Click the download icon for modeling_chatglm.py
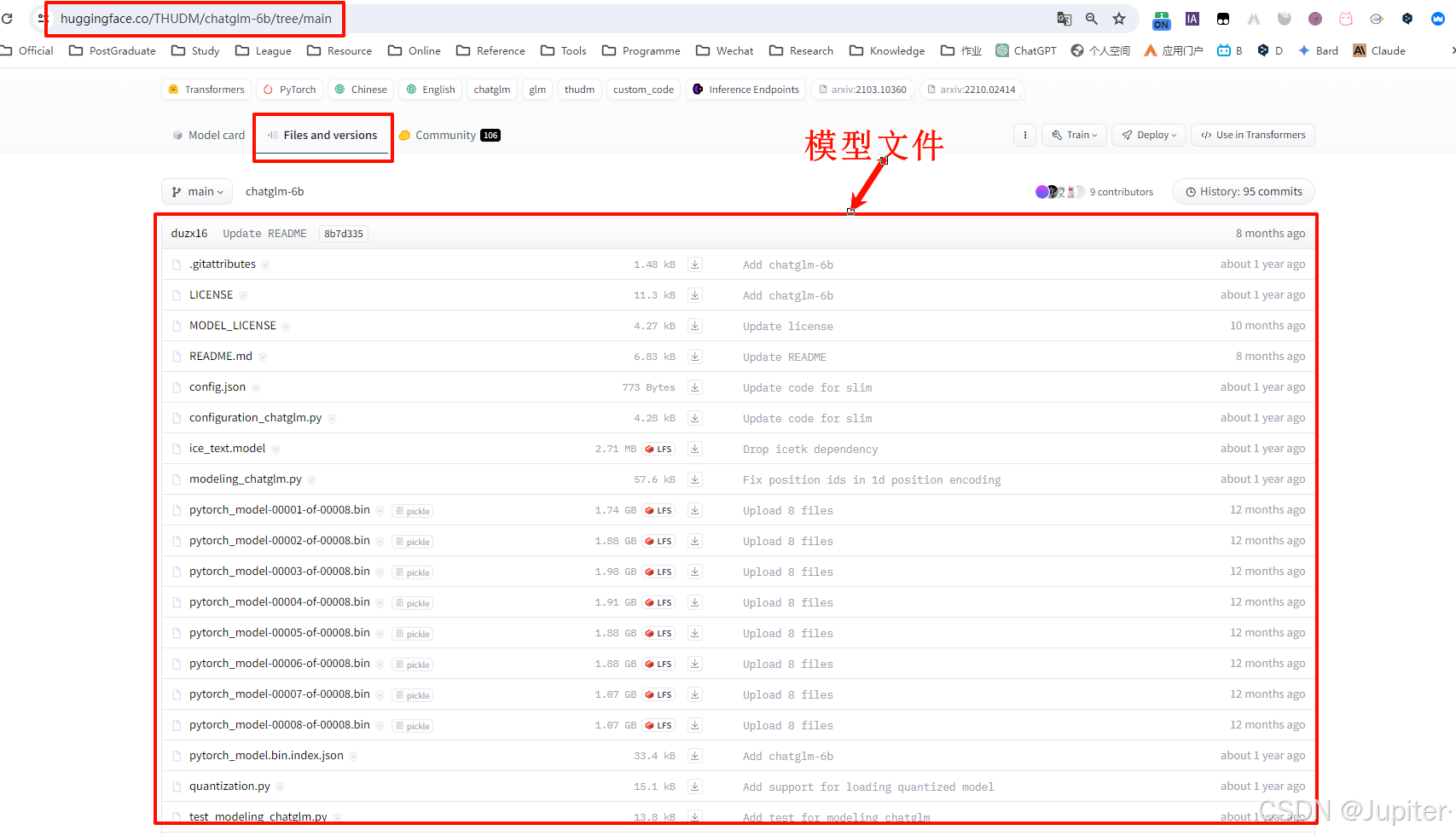The width and height of the screenshot is (1456, 836). (695, 479)
